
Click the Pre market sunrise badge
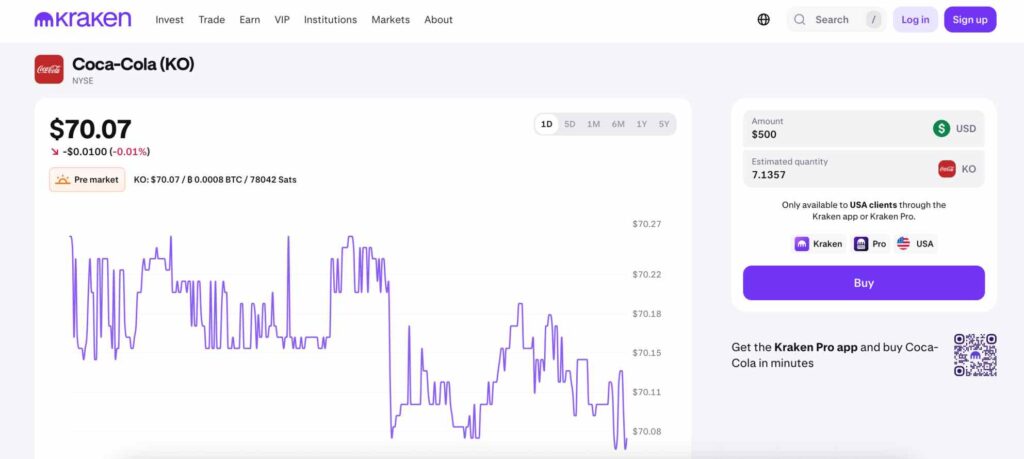click(x=87, y=180)
